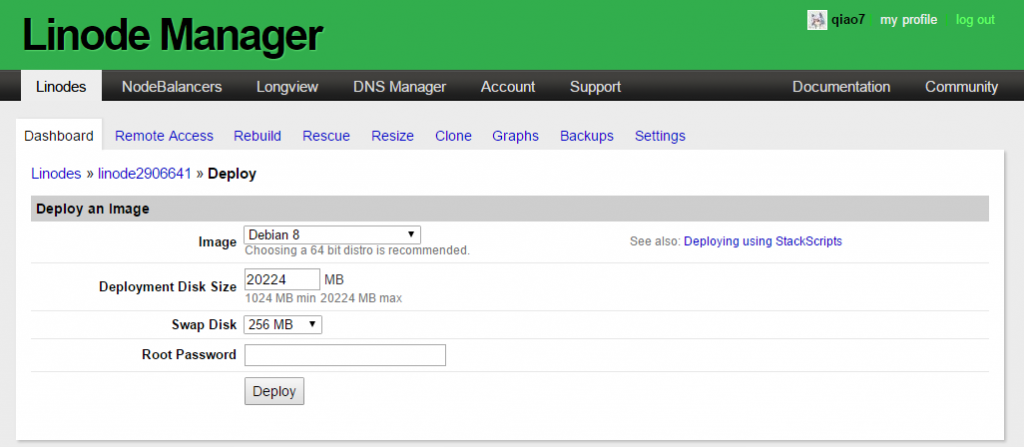
Task: Click the Root Password field label
Action: pyautogui.click(x=189, y=355)
